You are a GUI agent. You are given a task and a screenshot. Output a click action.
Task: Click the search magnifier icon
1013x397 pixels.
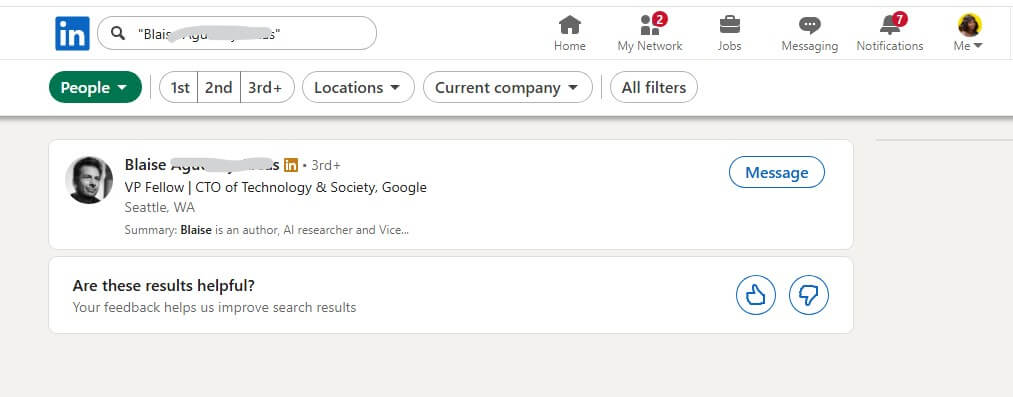coord(118,33)
